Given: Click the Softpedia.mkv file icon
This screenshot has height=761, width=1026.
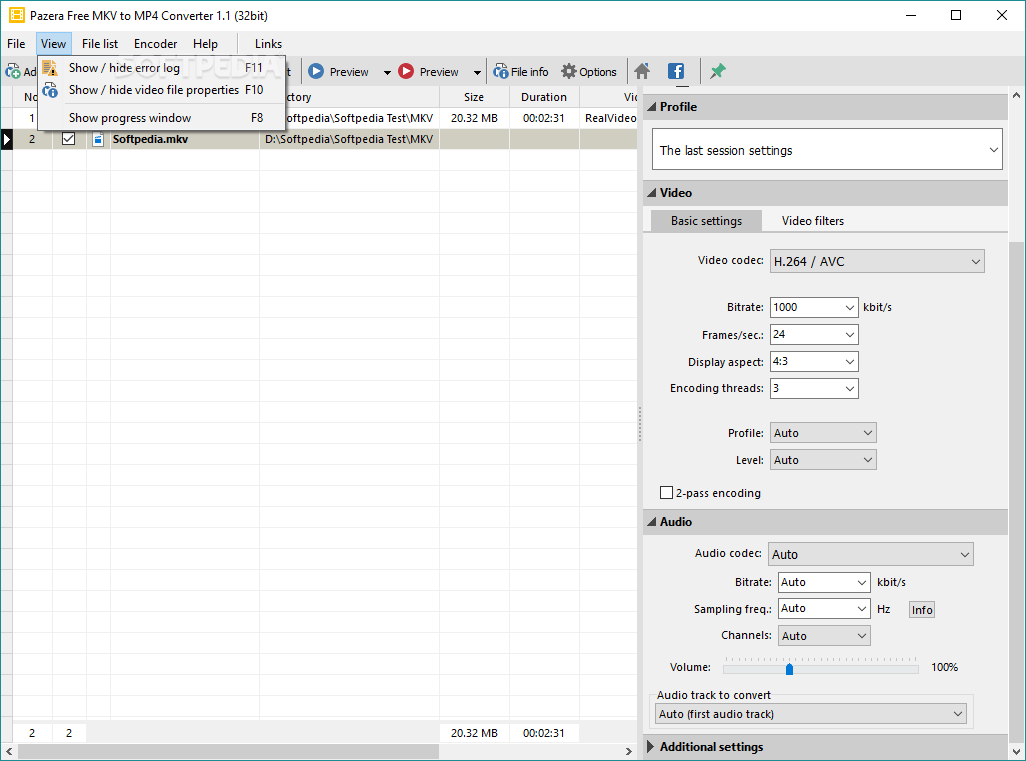Looking at the screenshot, I should tap(98, 139).
